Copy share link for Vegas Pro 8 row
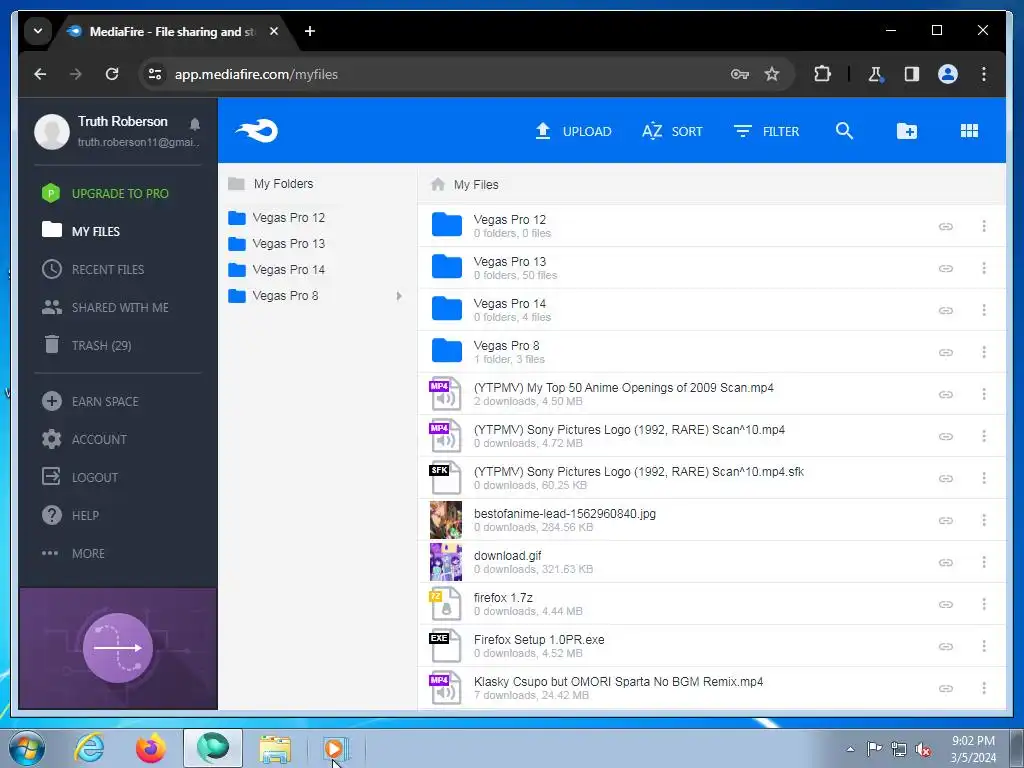The width and height of the screenshot is (1024, 768). [x=945, y=352]
